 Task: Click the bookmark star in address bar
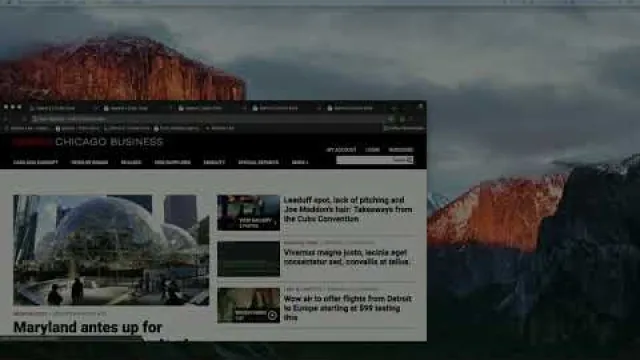pos(391,119)
